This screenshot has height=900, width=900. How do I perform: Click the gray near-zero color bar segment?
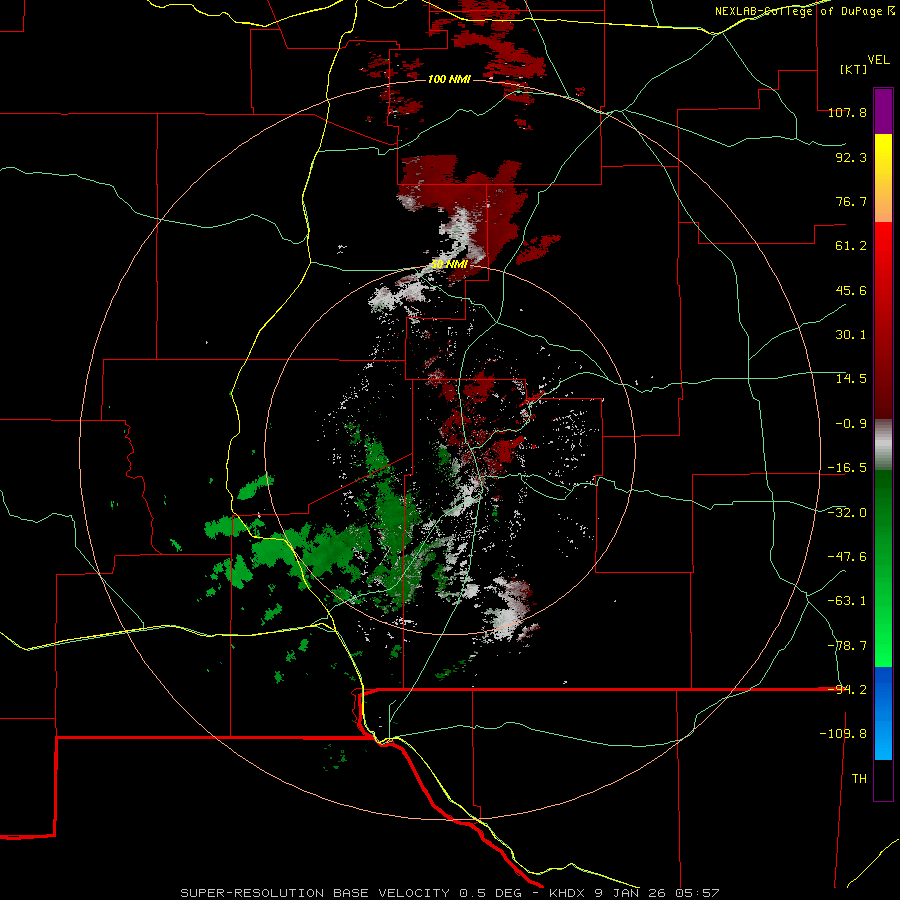883,444
